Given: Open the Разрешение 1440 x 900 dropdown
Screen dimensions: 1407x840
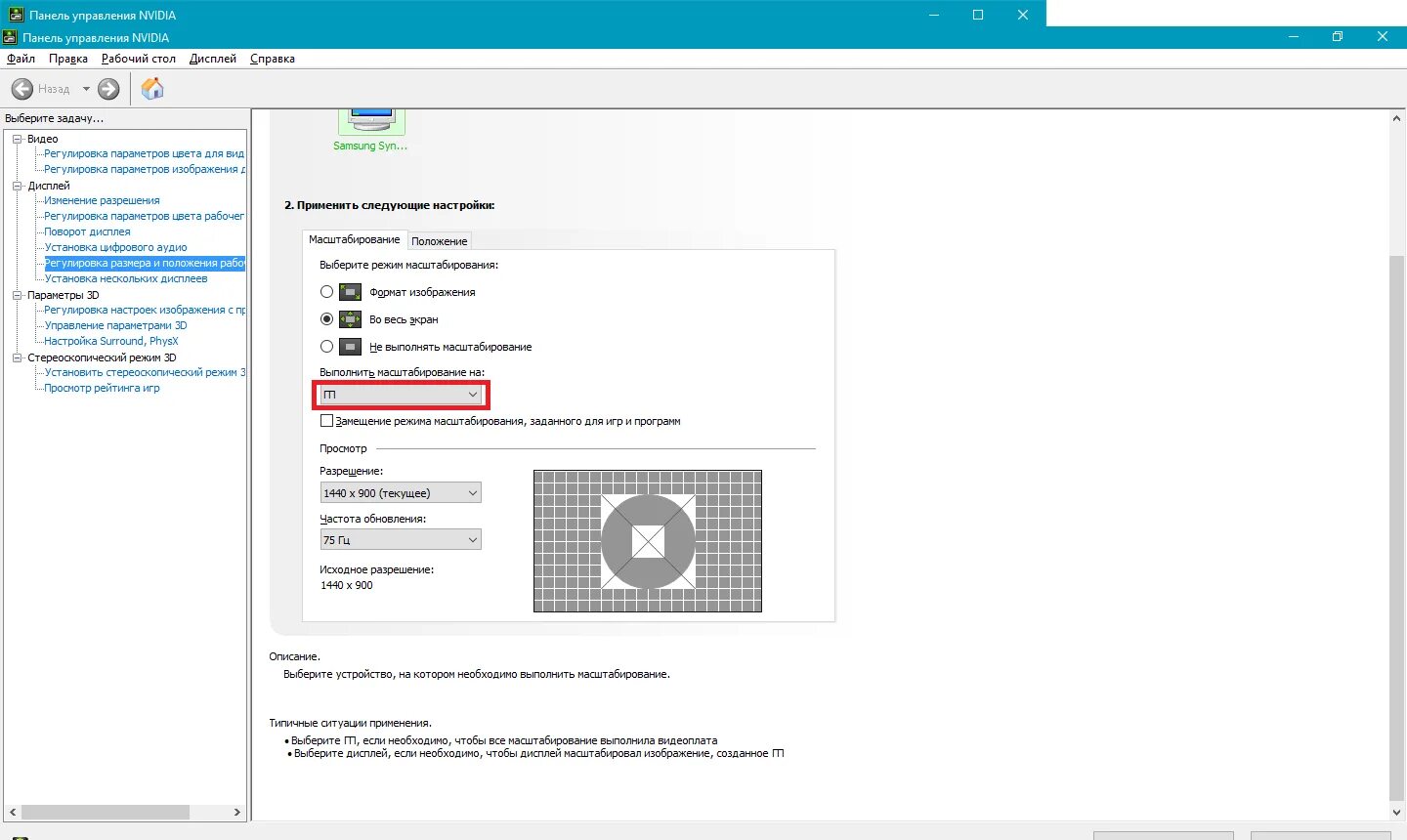Looking at the screenshot, I should pyautogui.click(x=401, y=493).
